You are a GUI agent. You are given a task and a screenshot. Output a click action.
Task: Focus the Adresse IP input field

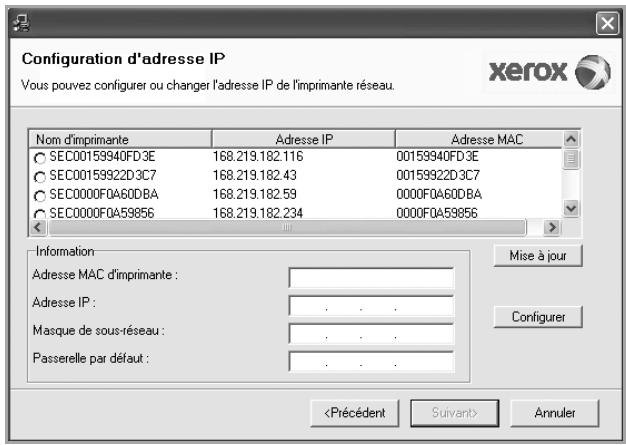pos(371,306)
